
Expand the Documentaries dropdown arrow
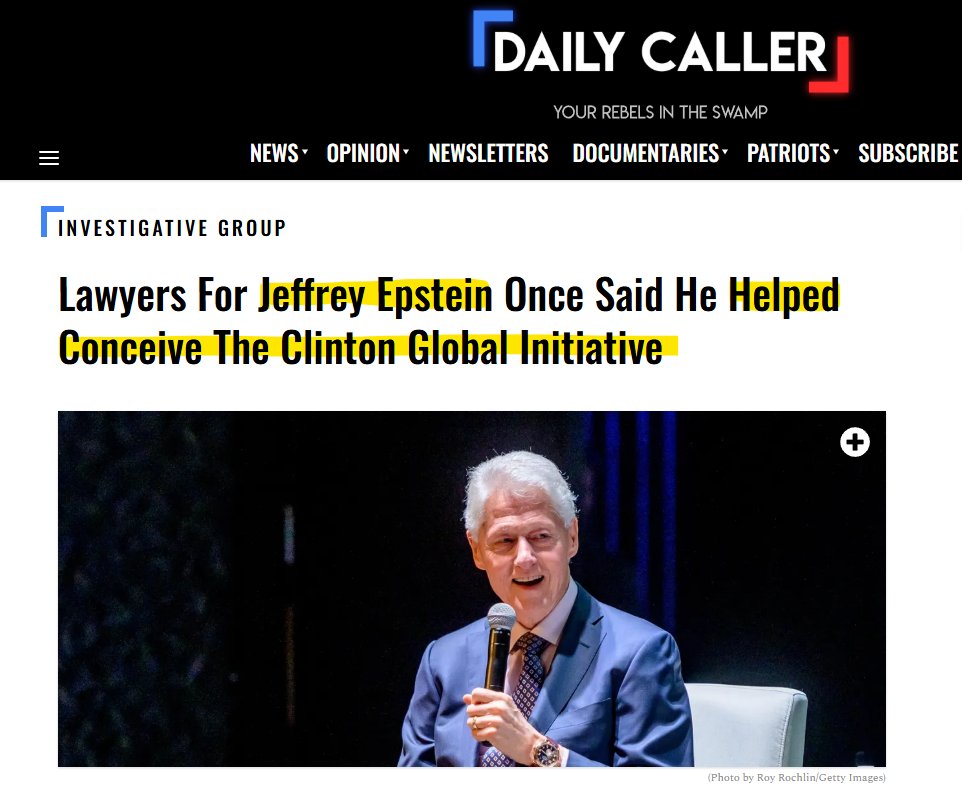(x=725, y=151)
